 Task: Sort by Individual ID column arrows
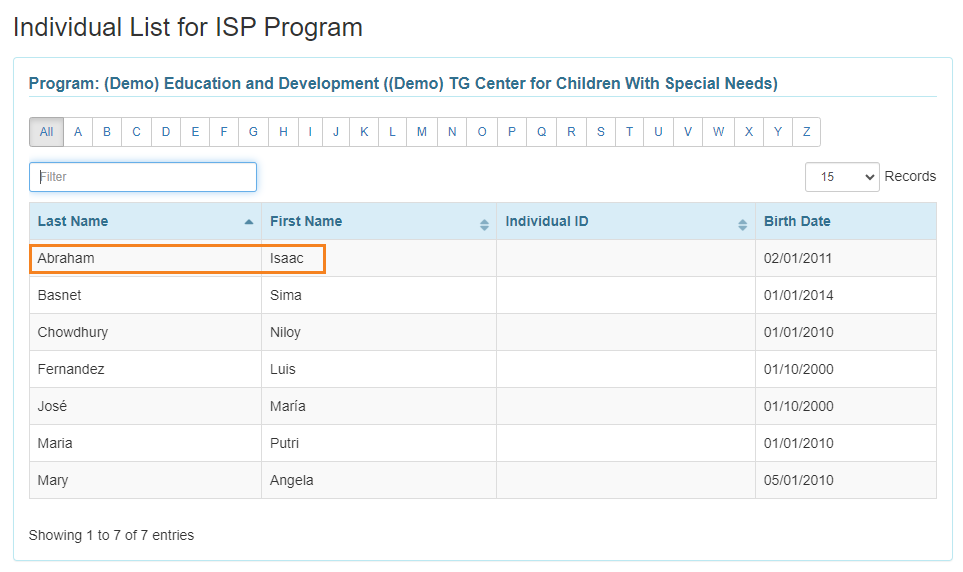click(743, 225)
